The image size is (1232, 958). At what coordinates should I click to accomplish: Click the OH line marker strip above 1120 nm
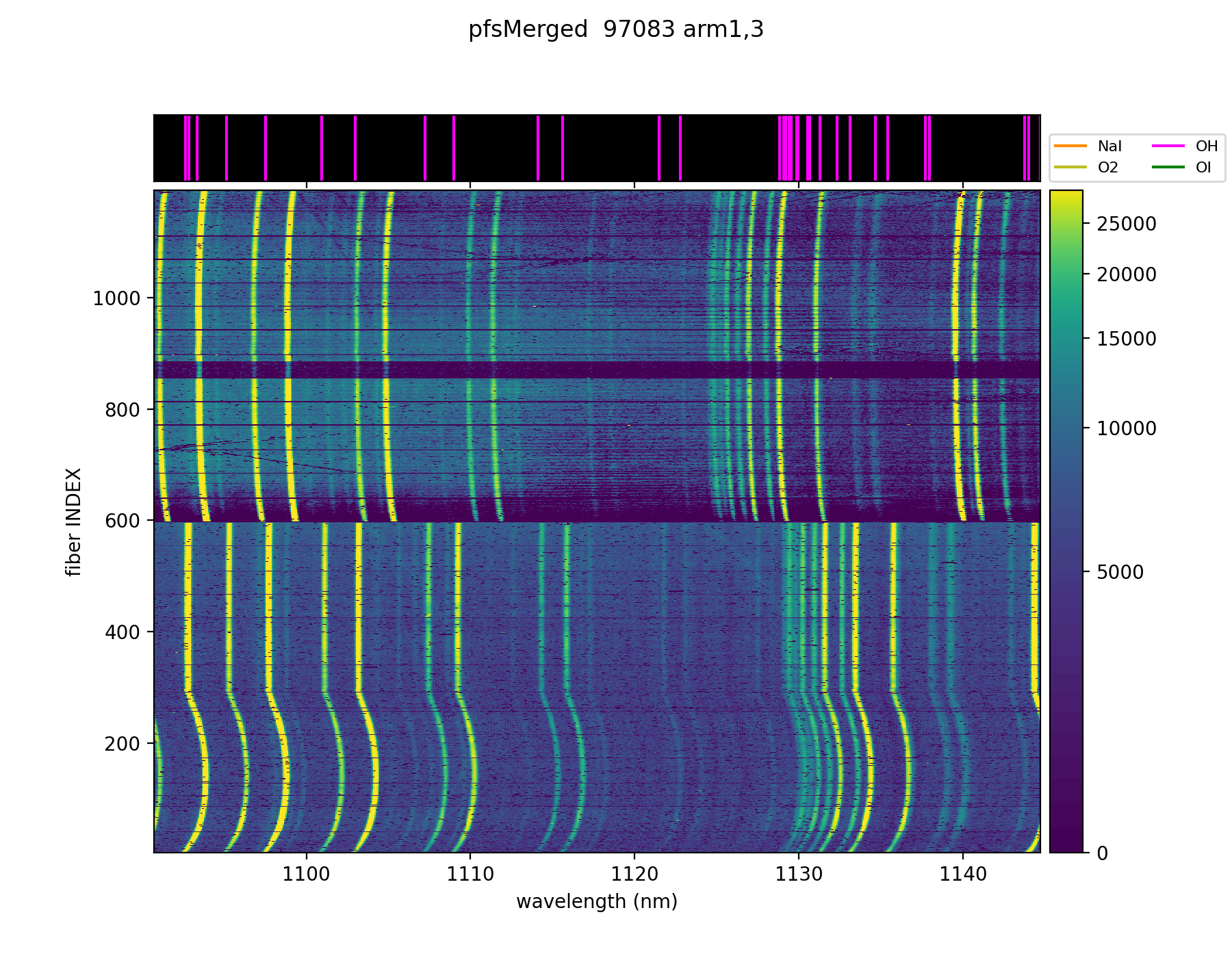tap(659, 148)
